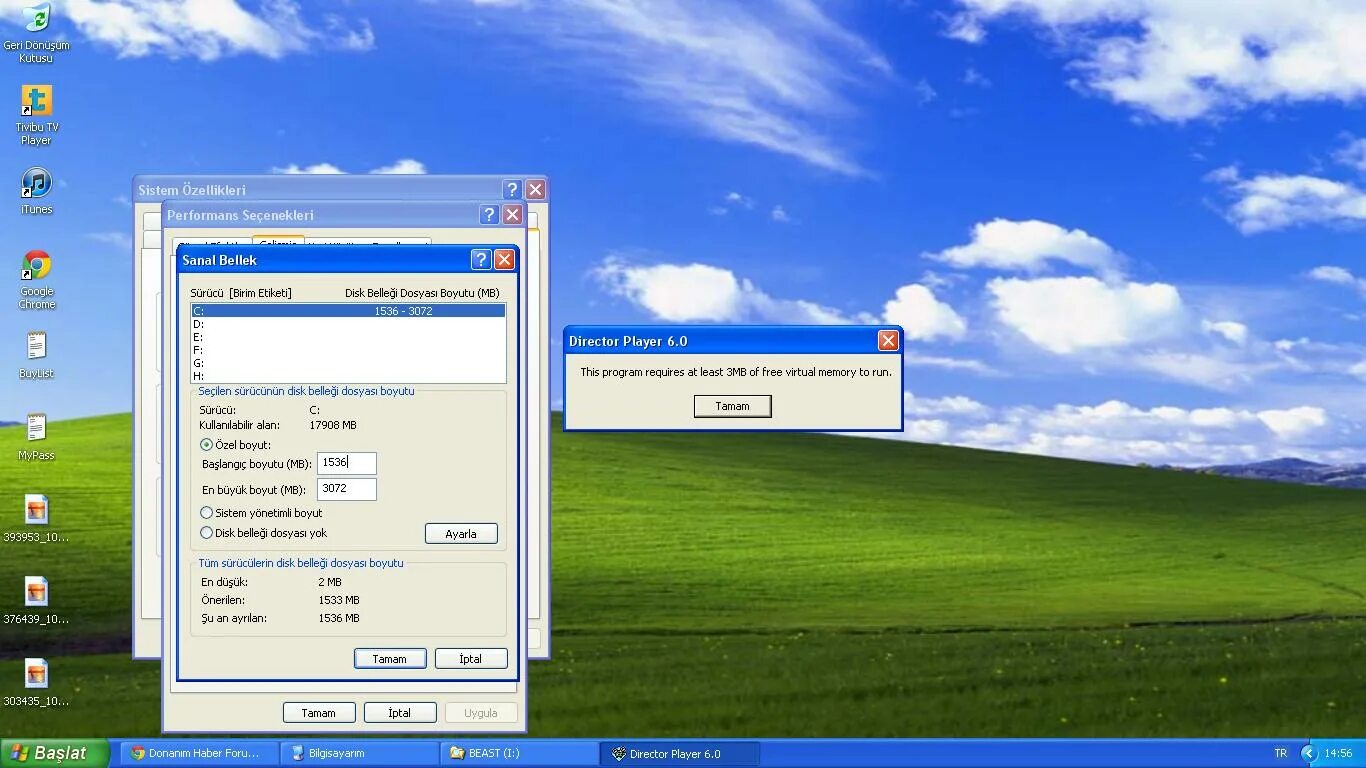Click the help question mark in Sanal Bellek

tap(481, 260)
